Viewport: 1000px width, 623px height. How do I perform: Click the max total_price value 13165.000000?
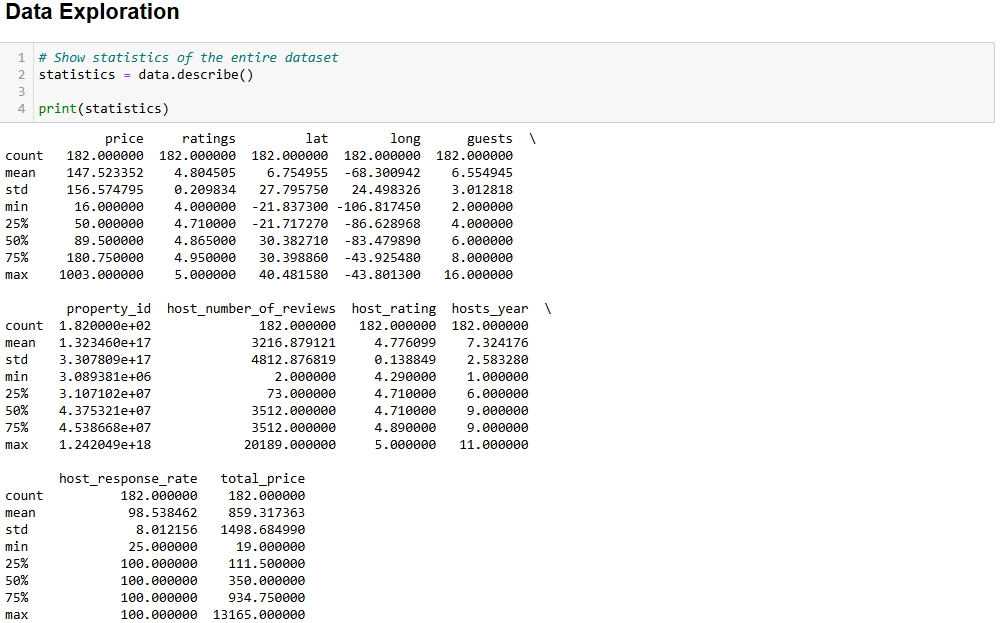(259, 614)
